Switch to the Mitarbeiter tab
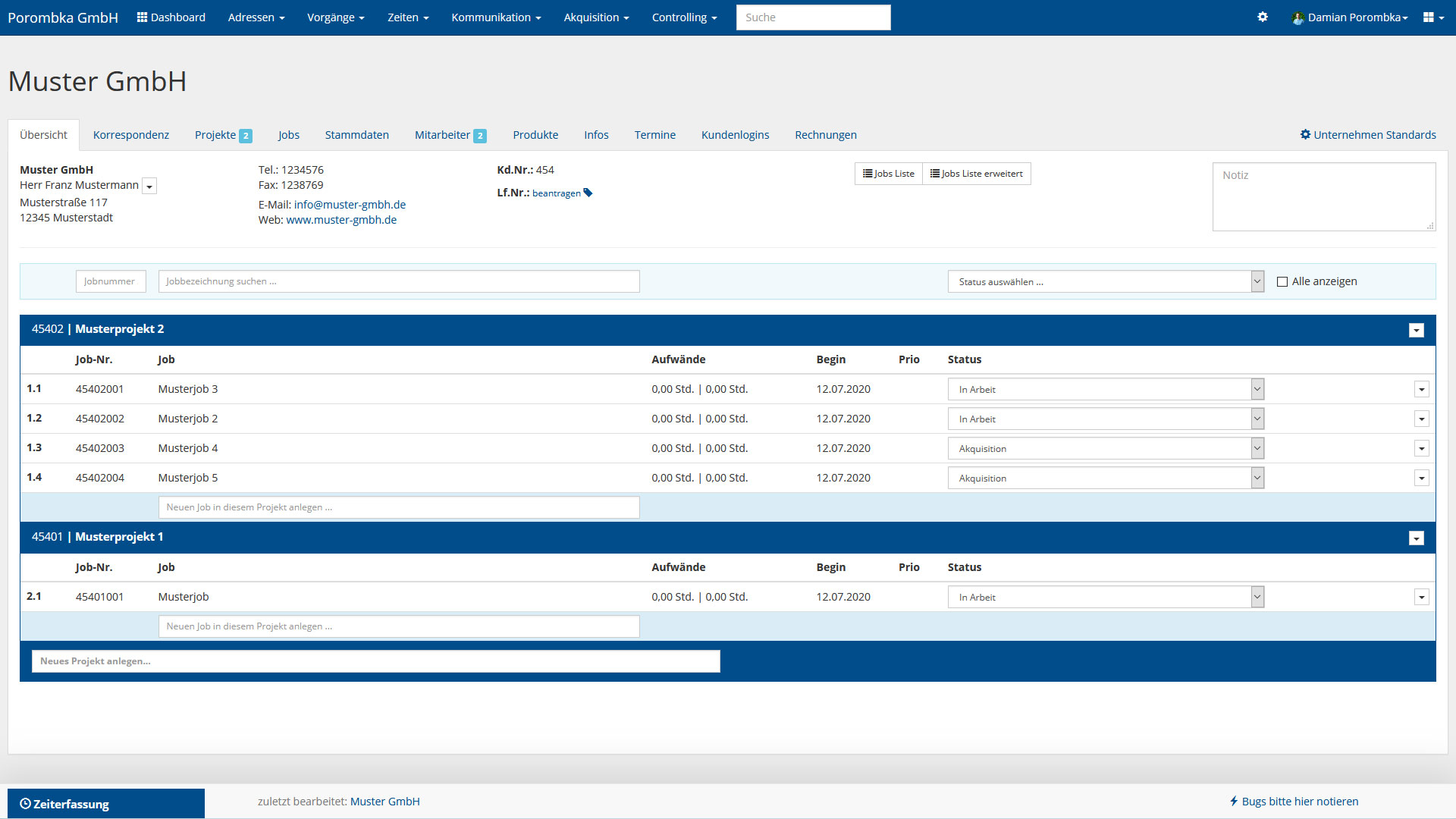Image resolution: width=1456 pixels, height=819 pixels. (450, 134)
